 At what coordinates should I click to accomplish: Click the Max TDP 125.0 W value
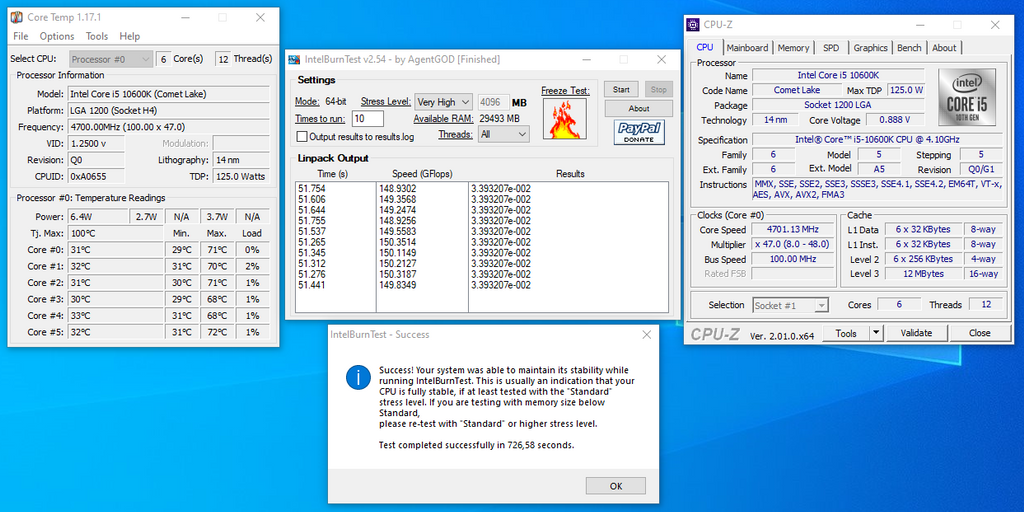click(906, 90)
